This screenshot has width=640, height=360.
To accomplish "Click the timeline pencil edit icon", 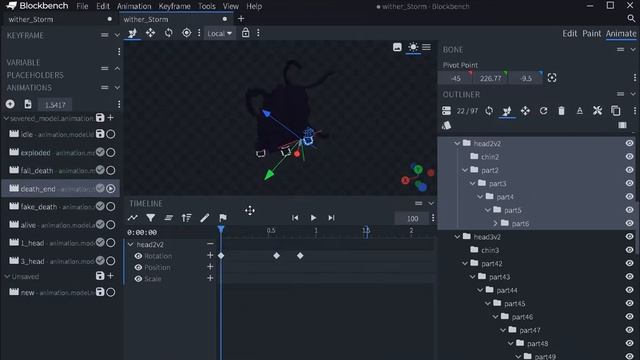I will pyautogui.click(x=204, y=218).
